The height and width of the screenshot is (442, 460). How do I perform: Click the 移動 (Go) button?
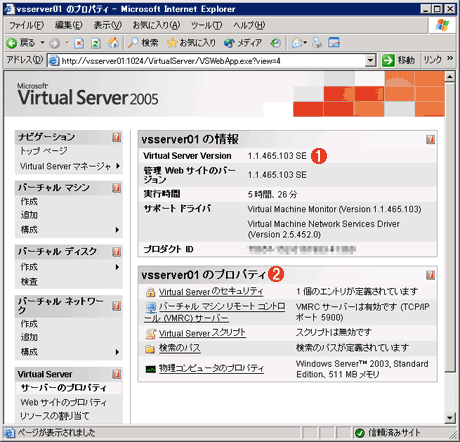(399, 60)
